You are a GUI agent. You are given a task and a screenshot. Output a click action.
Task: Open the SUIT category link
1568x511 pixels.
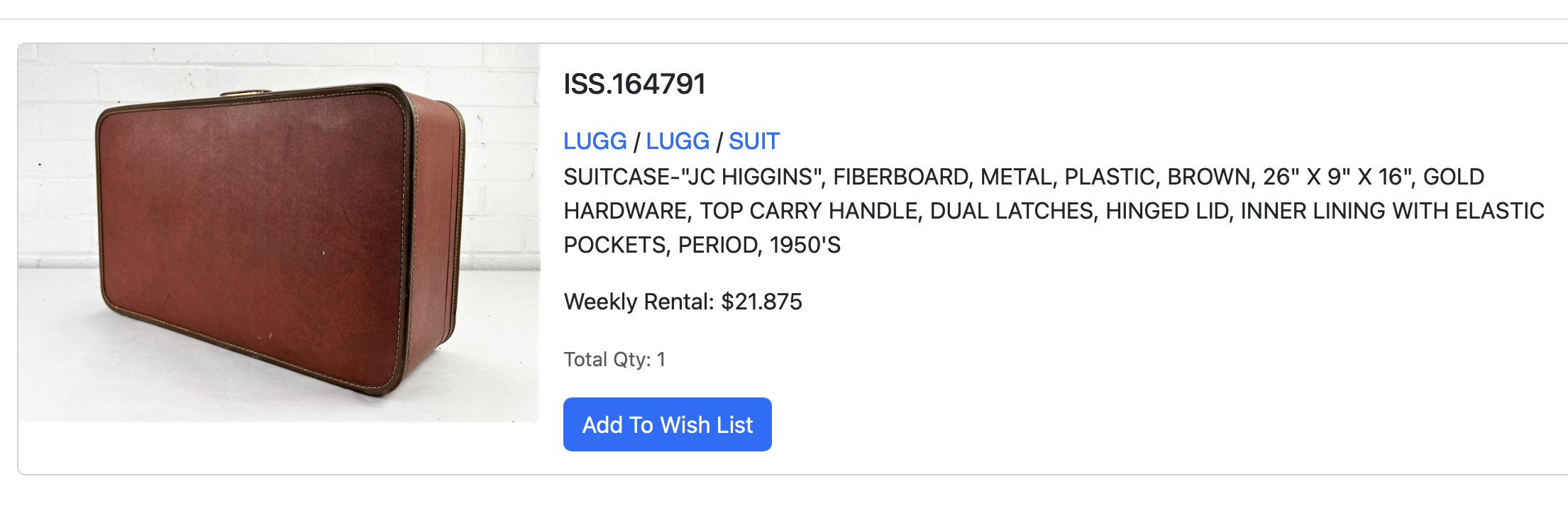point(753,141)
